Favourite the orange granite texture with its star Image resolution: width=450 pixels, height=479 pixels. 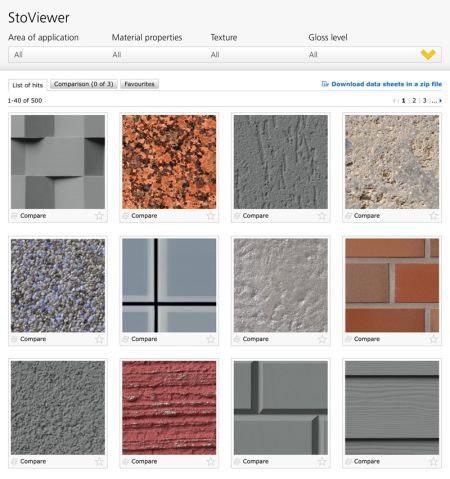(x=211, y=216)
